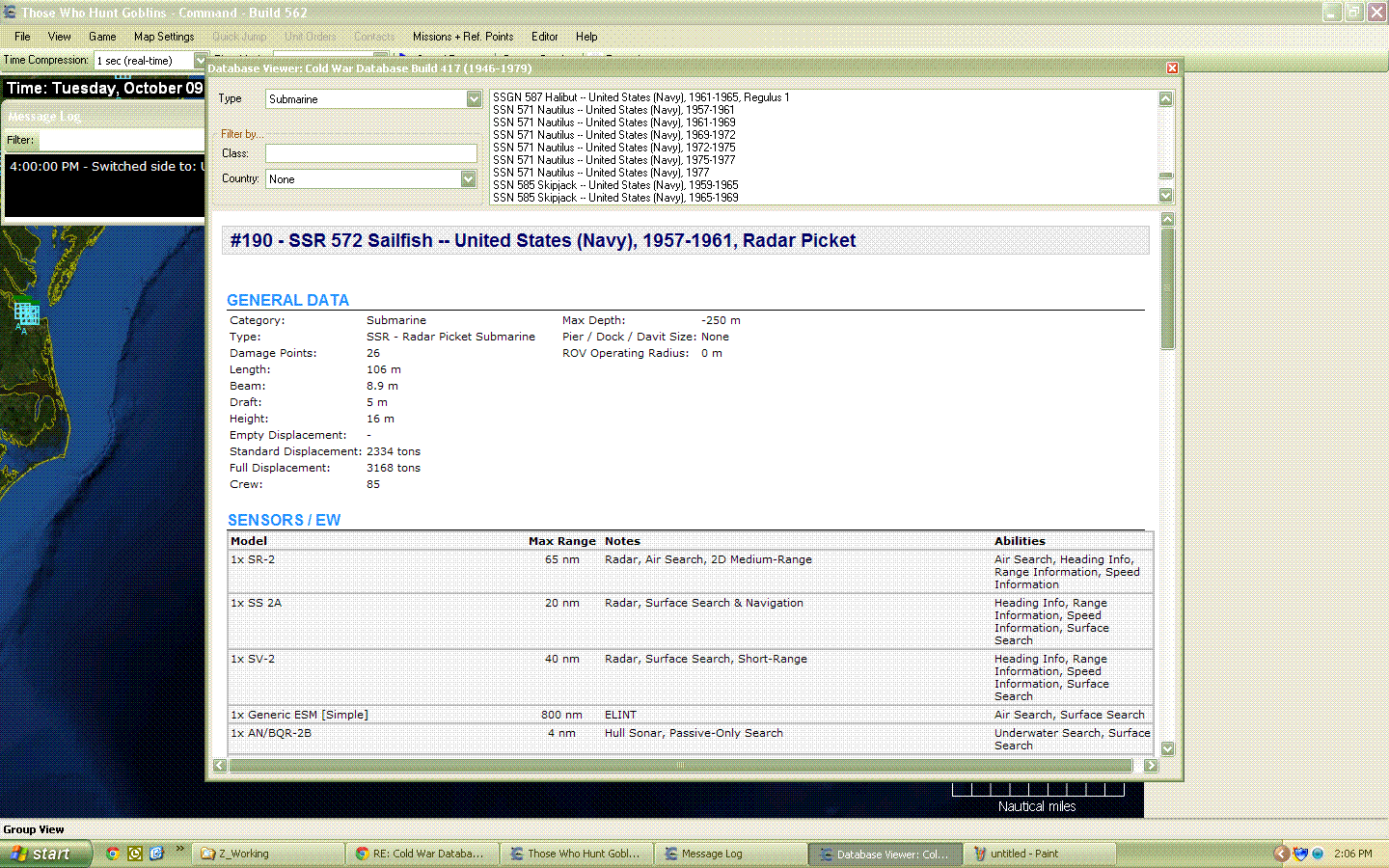Expand the Country filter dropdown
This screenshot has width=1389, height=868.
coord(468,179)
